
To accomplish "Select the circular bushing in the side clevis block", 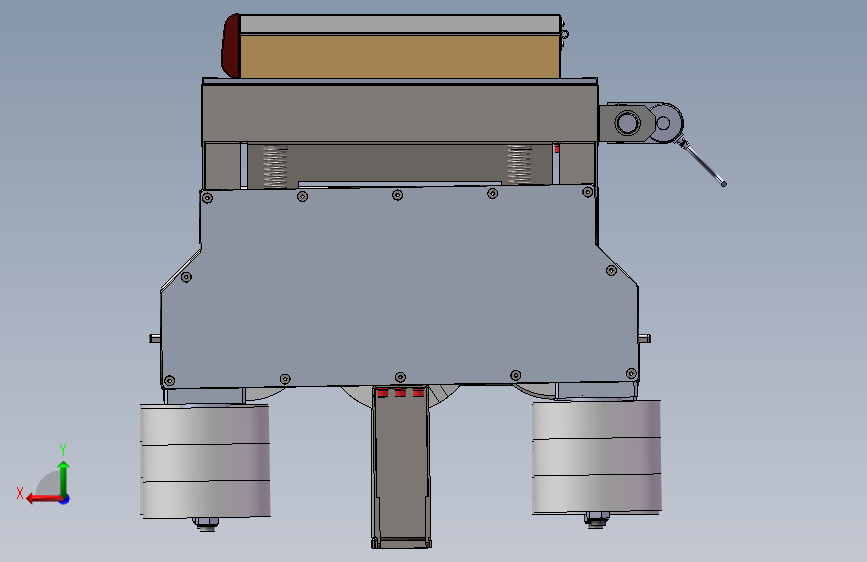I will (627, 123).
